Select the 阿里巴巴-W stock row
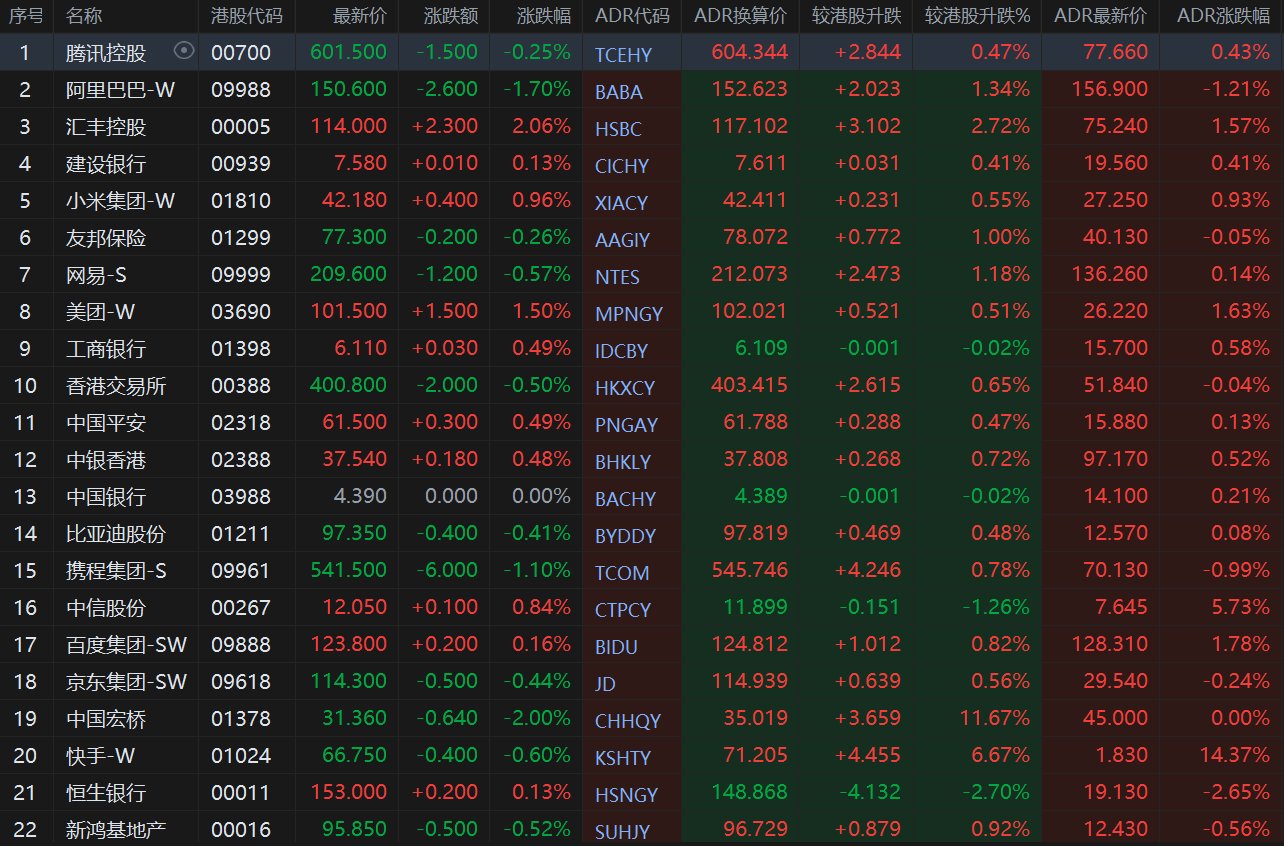Viewport: 1284px width, 846px height. (x=121, y=90)
